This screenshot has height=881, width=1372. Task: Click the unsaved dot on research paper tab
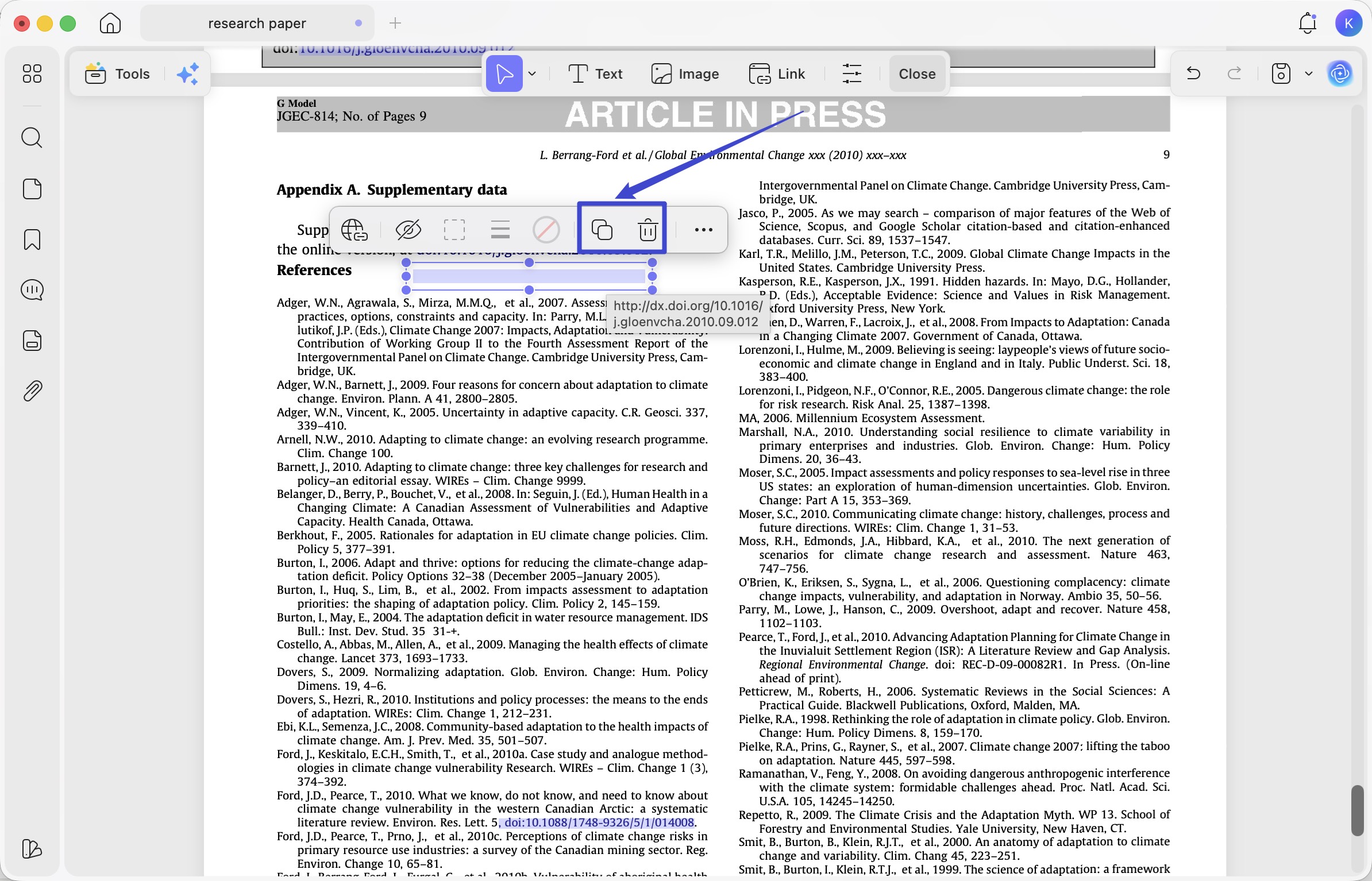pyautogui.click(x=359, y=23)
